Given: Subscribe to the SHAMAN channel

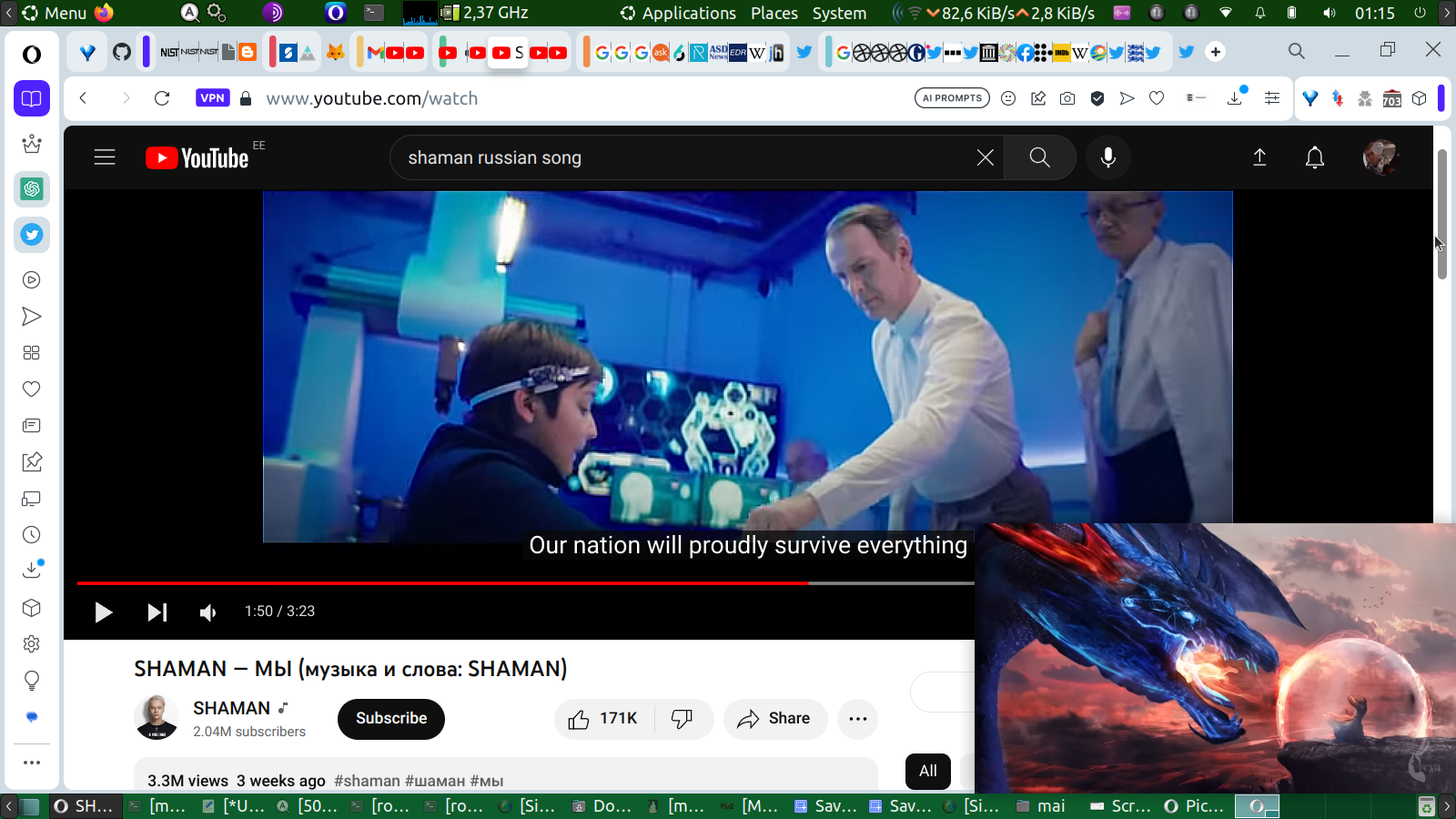Looking at the screenshot, I should click(x=391, y=719).
